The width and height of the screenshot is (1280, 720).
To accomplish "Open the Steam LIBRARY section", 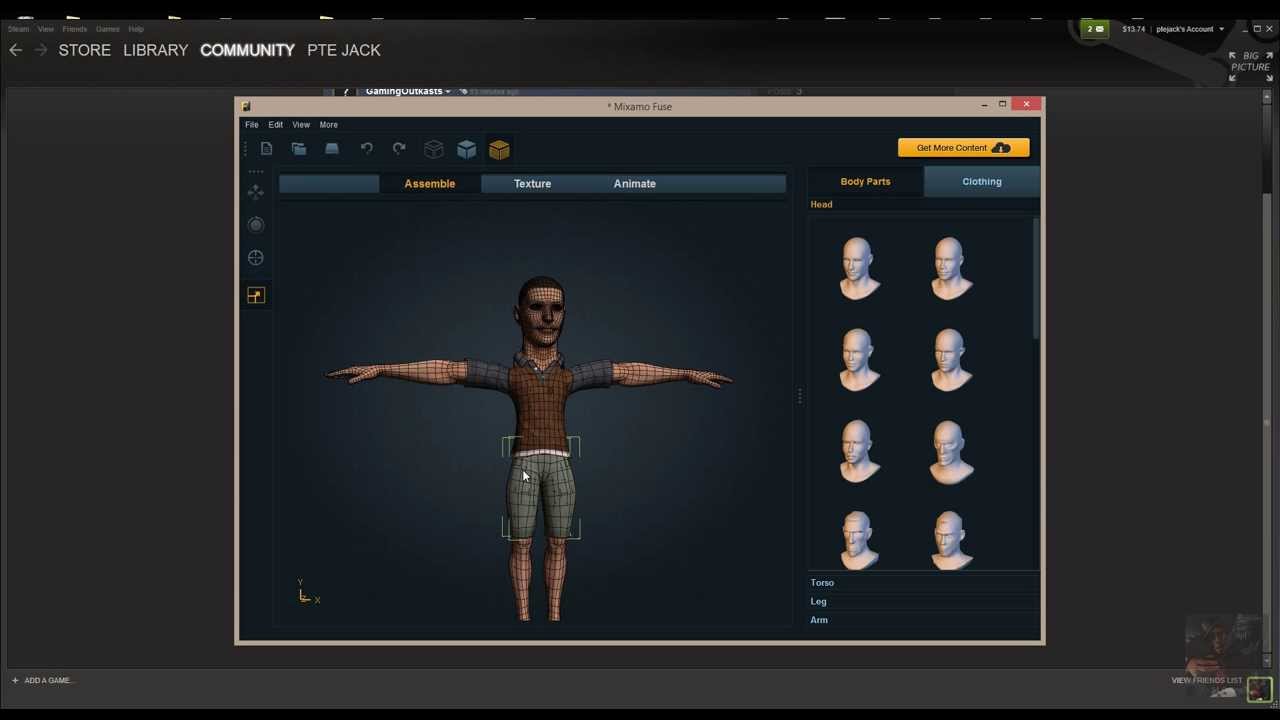I will [156, 50].
